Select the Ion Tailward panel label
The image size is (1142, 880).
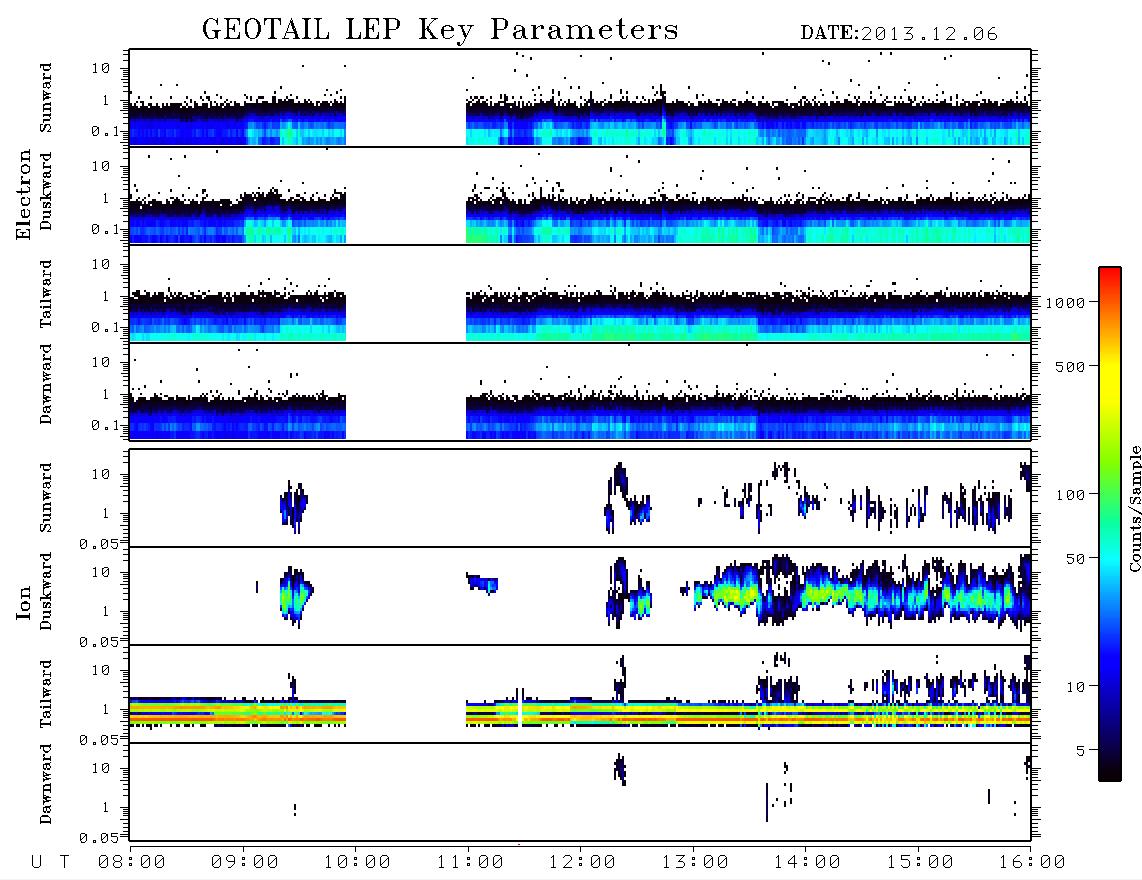[46, 694]
